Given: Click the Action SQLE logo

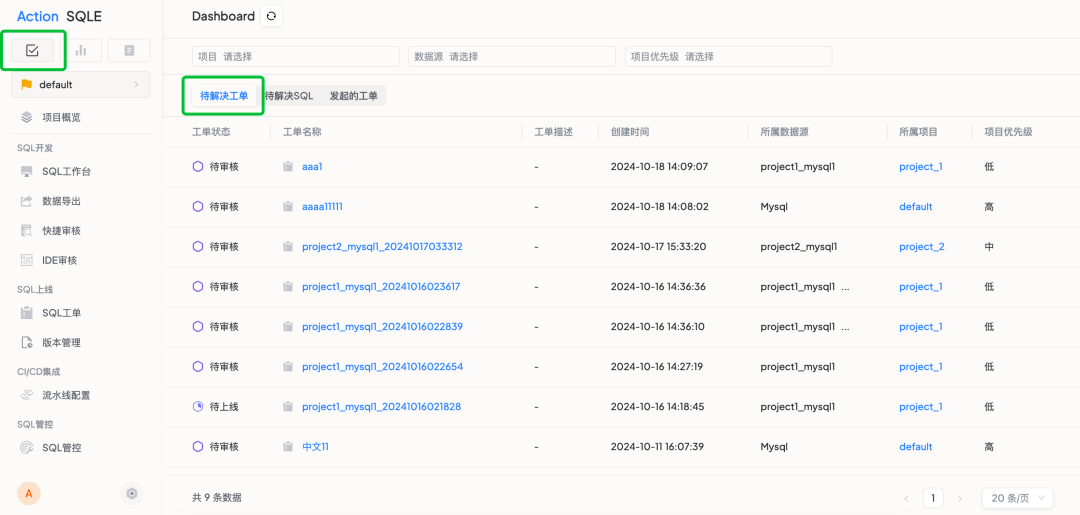Looking at the screenshot, I should [x=59, y=17].
